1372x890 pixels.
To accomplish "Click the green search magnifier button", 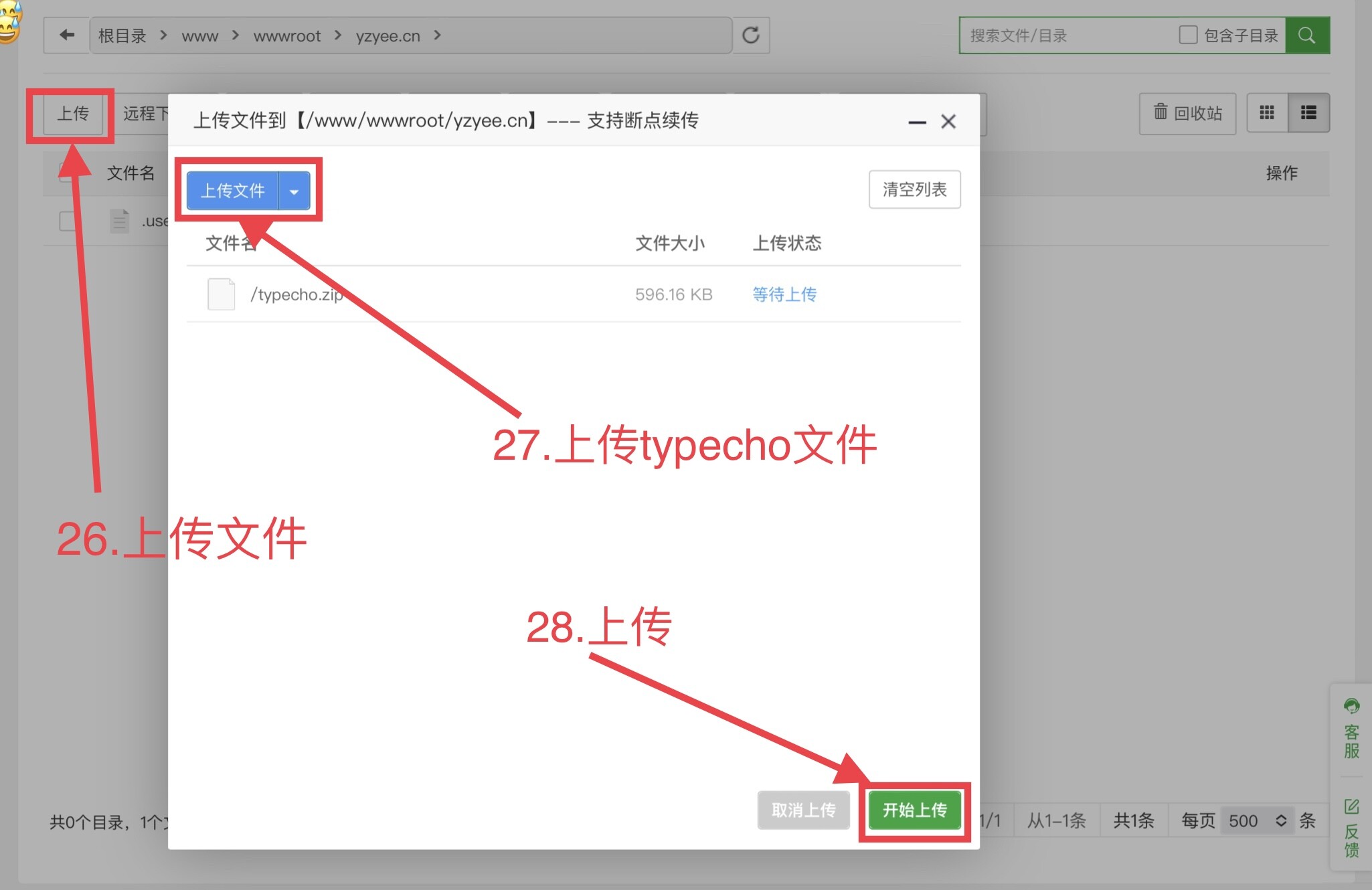I will (x=1307, y=35).
